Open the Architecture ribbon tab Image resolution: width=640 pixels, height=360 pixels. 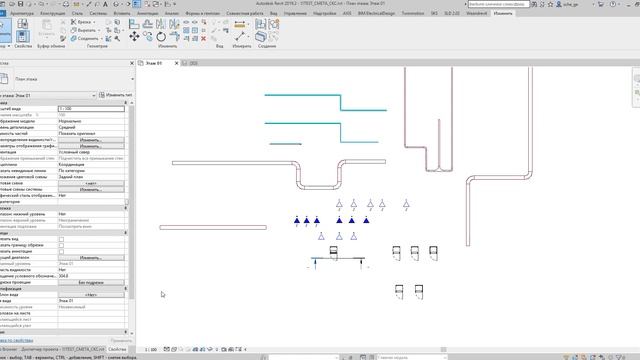click(22, 13)
